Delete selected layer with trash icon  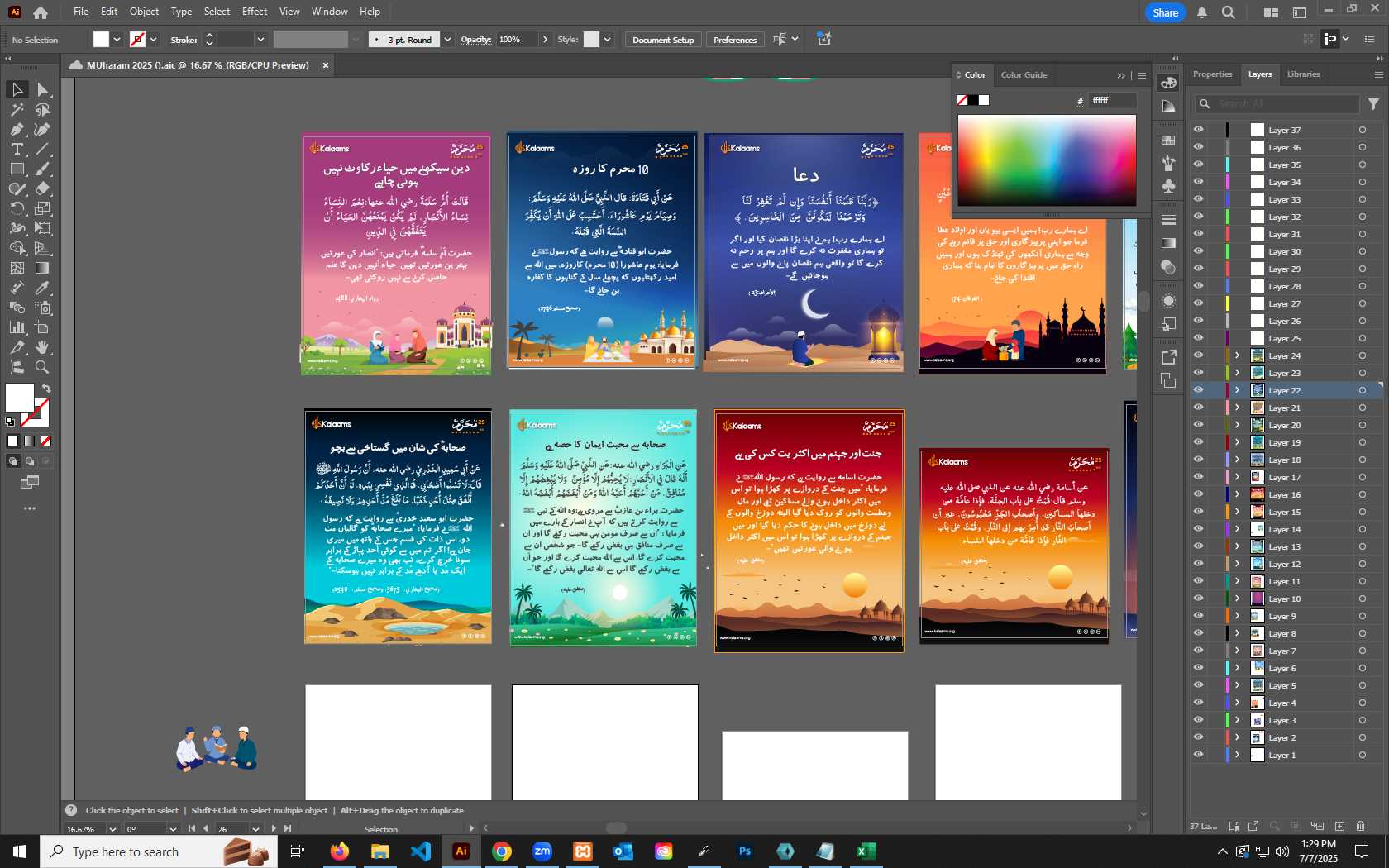1361,826
